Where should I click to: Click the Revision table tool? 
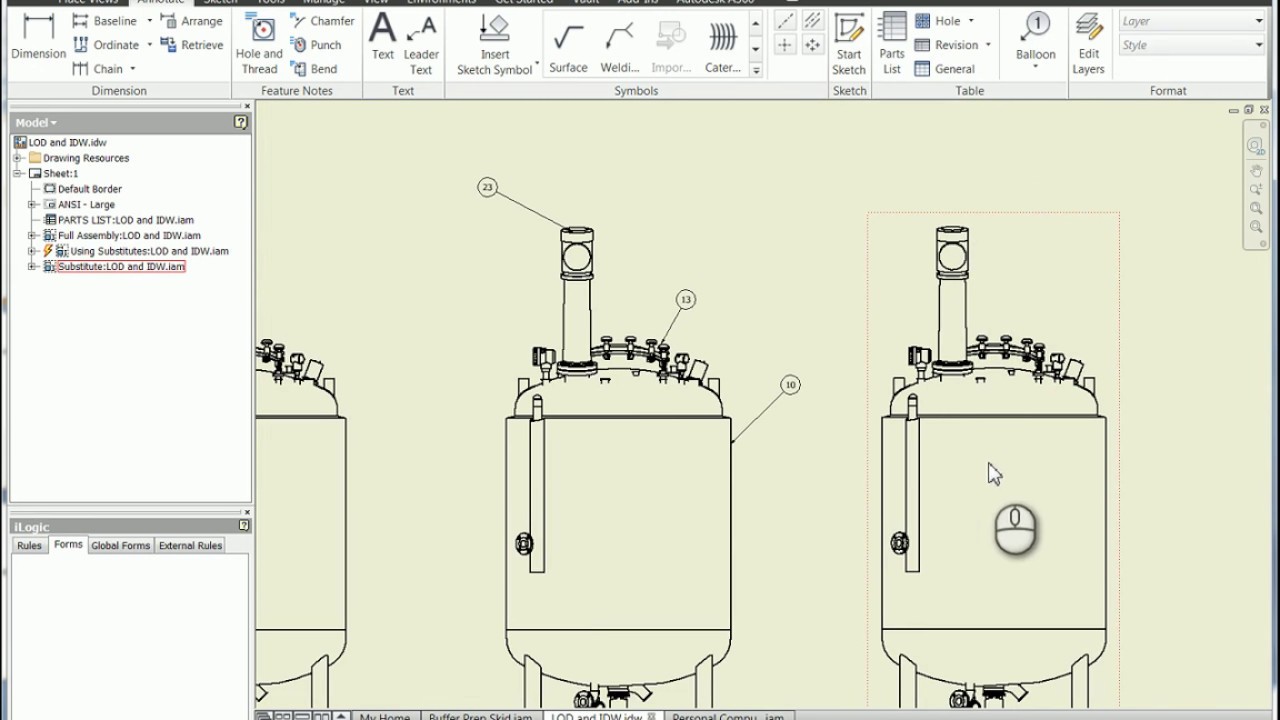click(947, 45)
